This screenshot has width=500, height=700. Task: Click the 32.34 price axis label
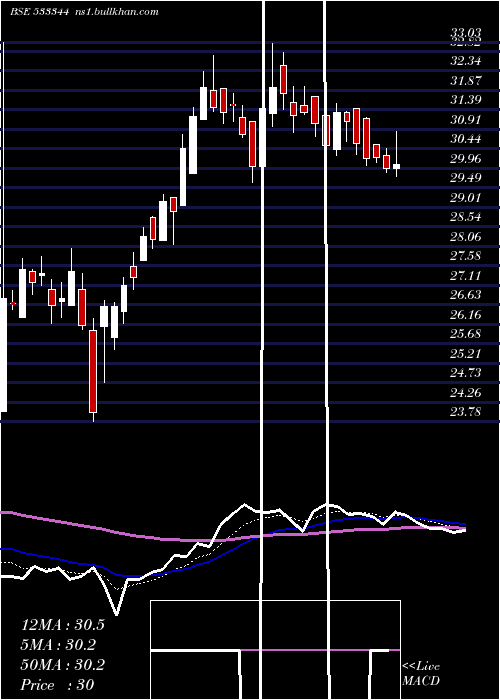466,61
